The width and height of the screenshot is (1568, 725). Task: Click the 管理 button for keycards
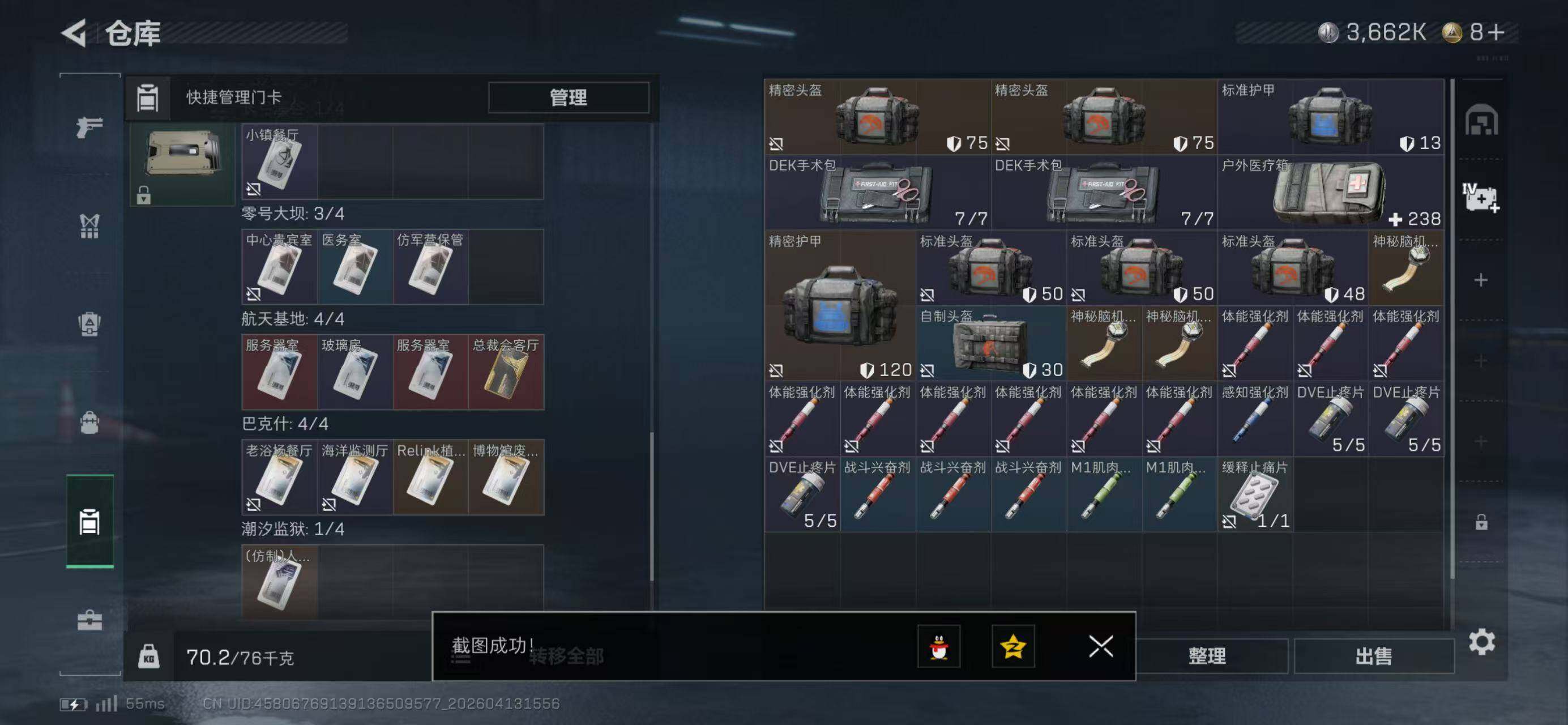tap(569, 97)
